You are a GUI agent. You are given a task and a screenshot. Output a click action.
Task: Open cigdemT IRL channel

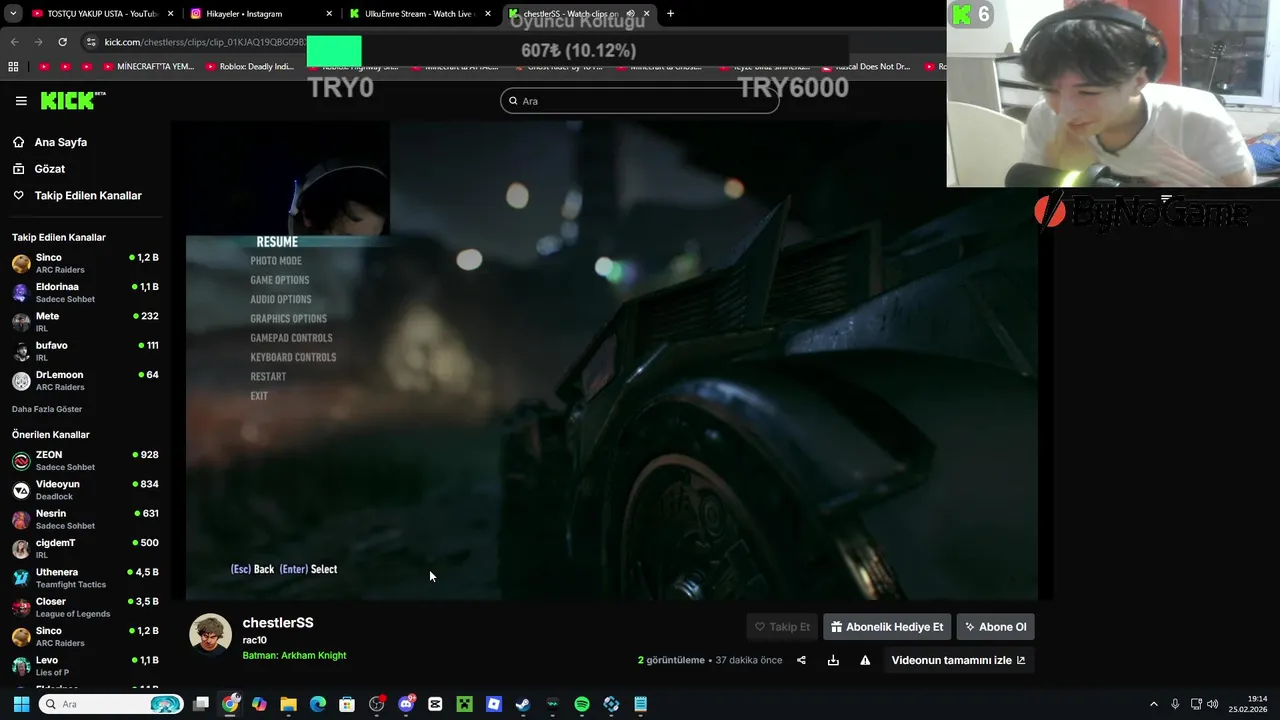85,548
